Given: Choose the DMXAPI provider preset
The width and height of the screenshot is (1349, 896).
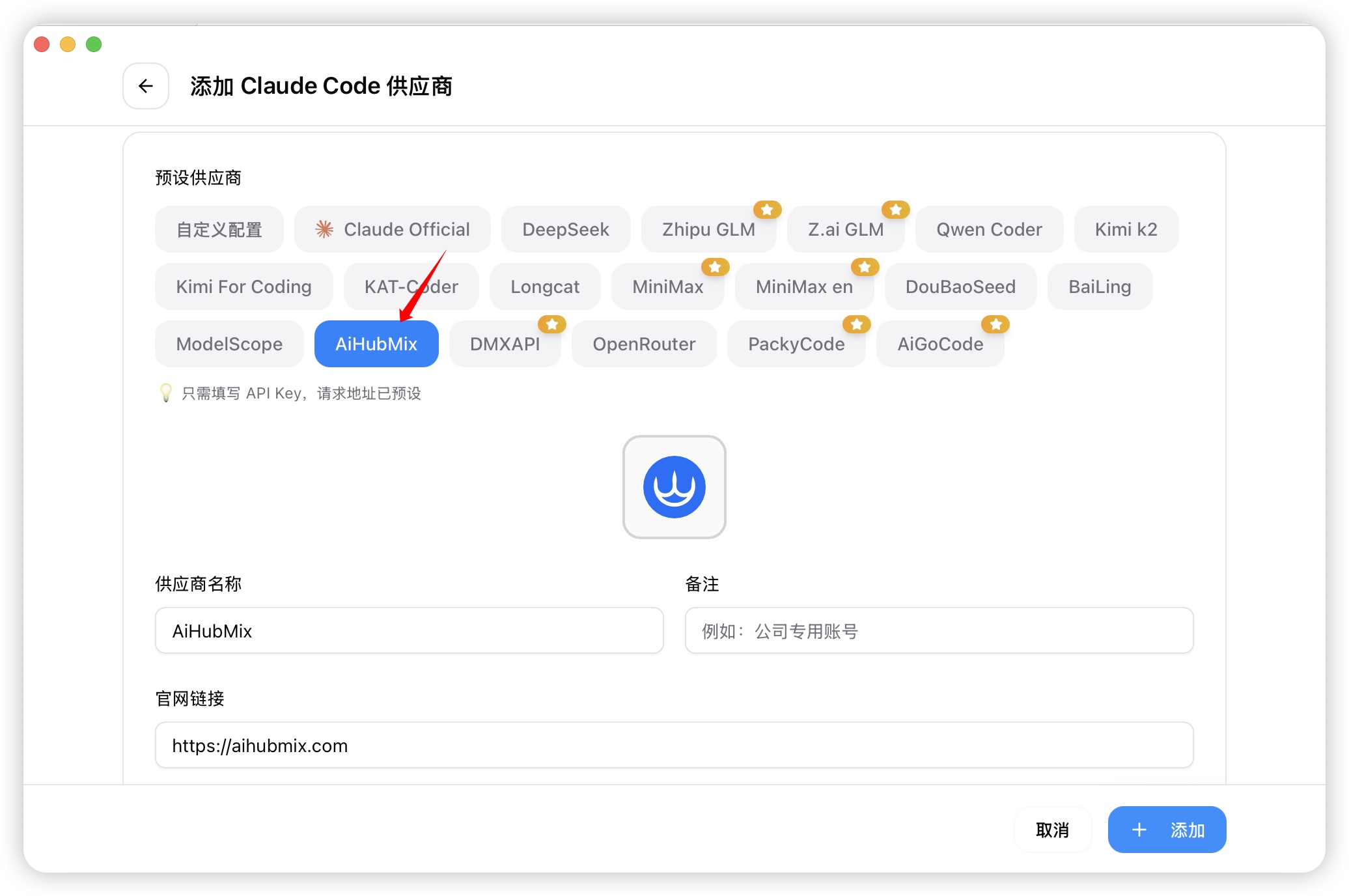Looking at the screenshot, I should pos(505,344).
